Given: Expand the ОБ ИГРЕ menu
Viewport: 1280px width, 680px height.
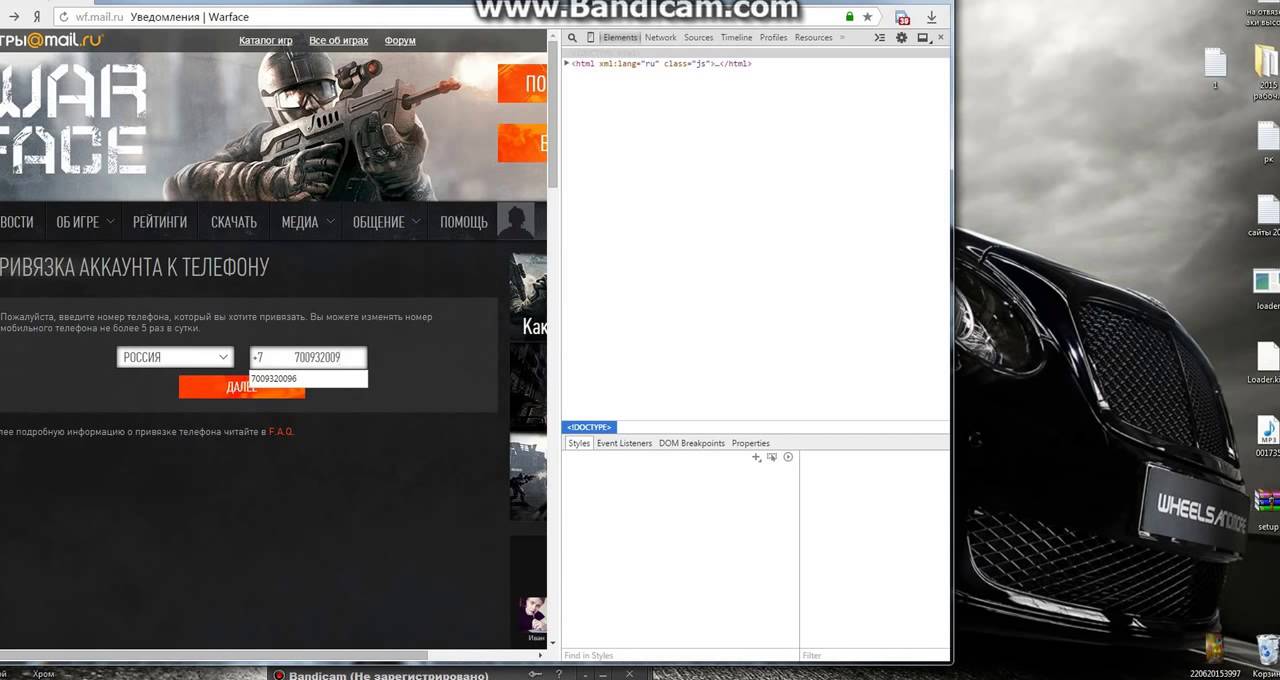Looking at the screenshot, I should 85,222.
